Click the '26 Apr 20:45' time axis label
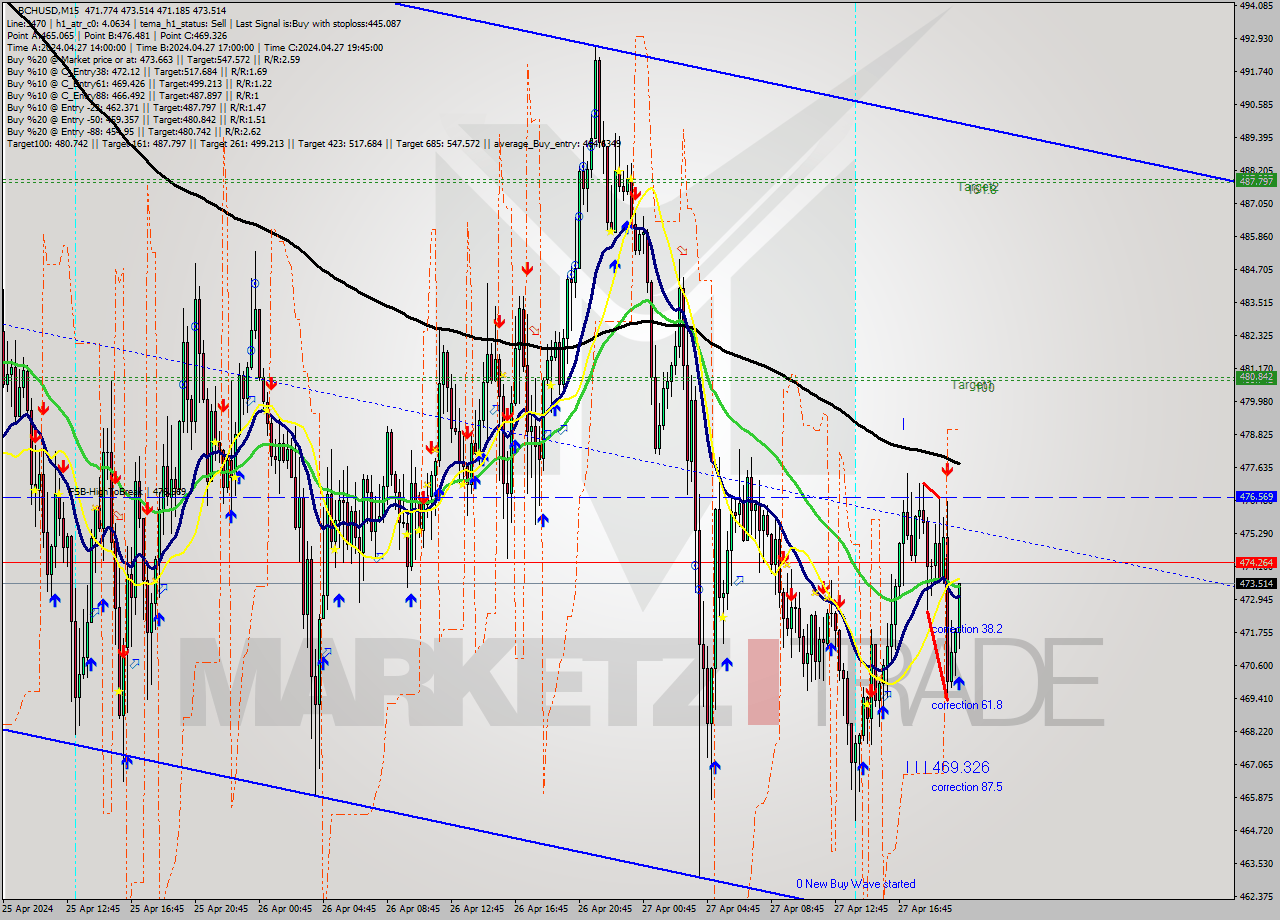Image resolution: width=1280 pixels, height=920 pixels. pos(606,909)
